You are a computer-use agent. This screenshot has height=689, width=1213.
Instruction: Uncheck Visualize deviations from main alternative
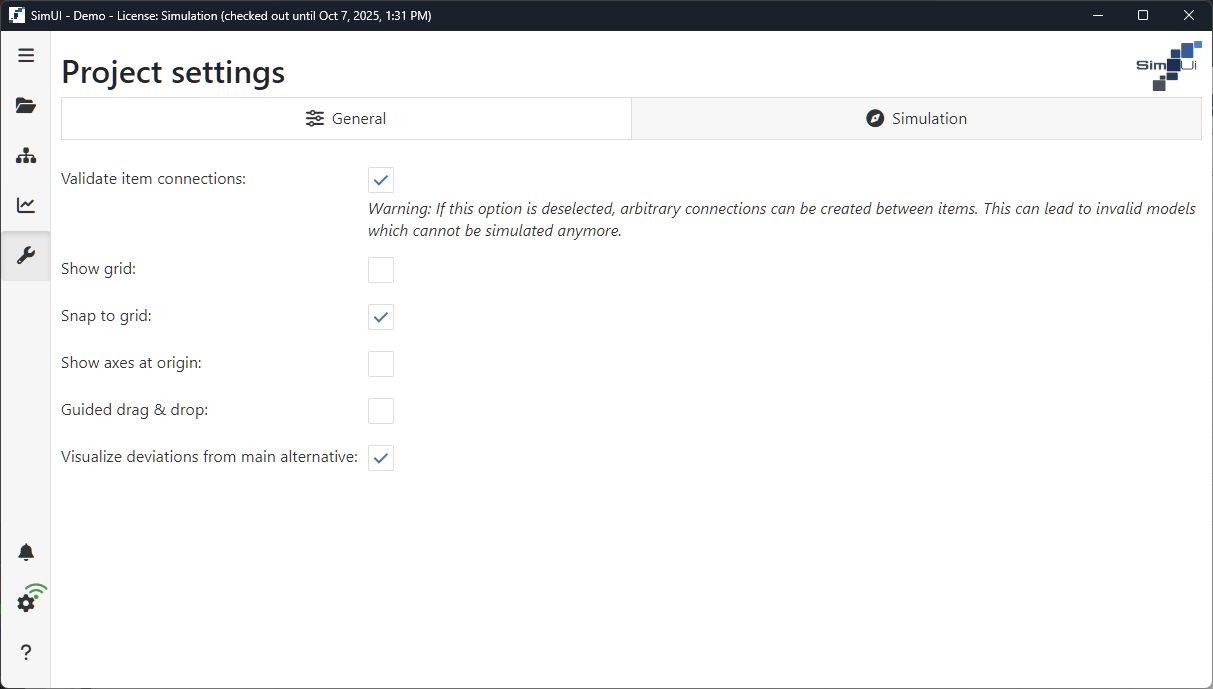pos(381,458)
